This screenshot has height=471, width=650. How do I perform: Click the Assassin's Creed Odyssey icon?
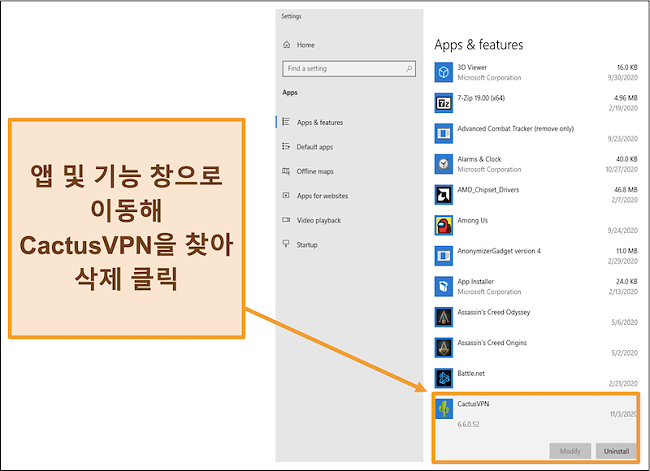444,317
